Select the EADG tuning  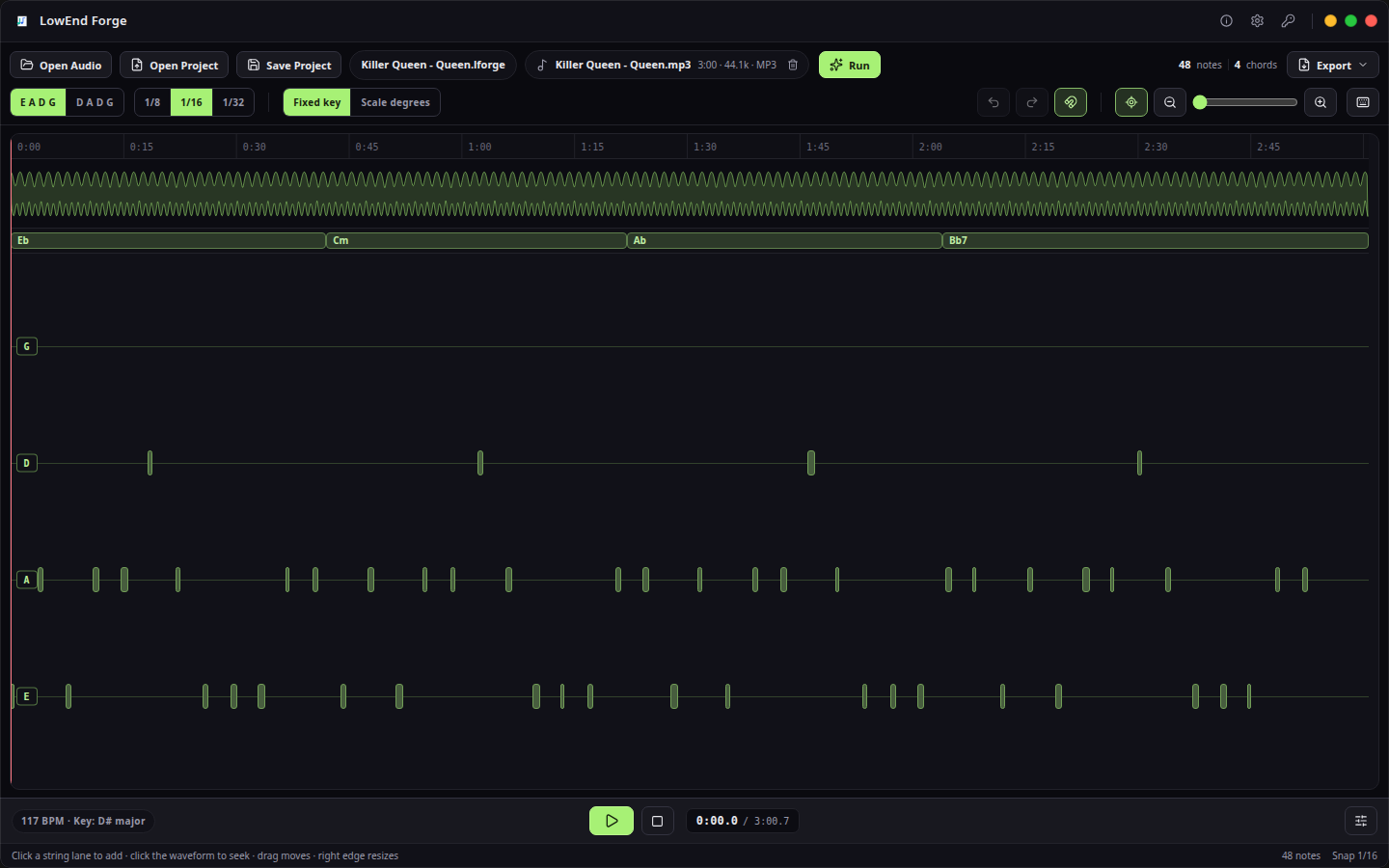tap(39, 102)
